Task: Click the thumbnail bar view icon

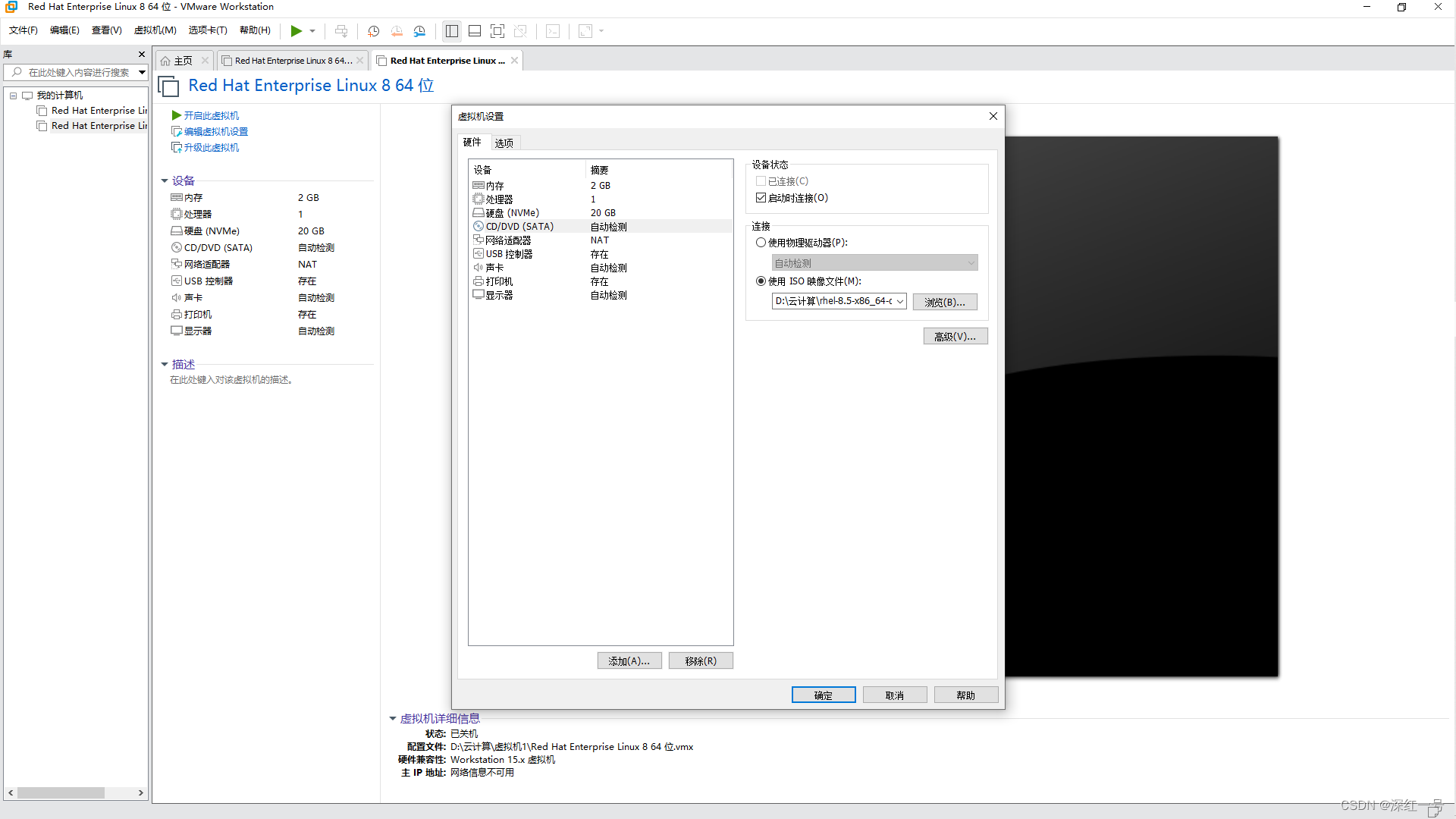Action: [x=475, y=31]
